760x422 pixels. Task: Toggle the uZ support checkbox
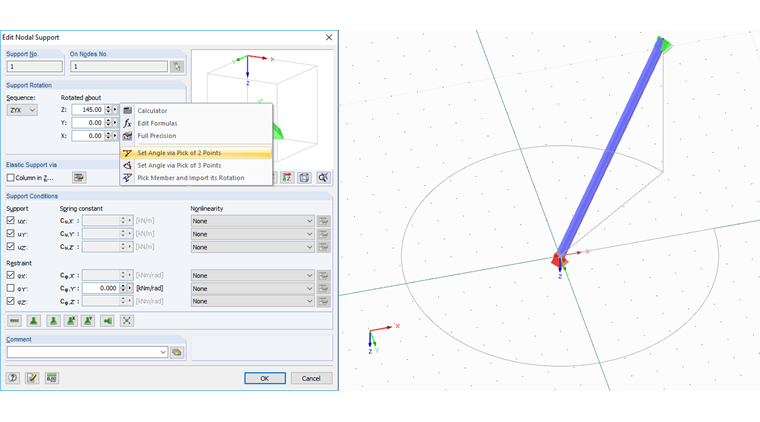click(x=10, y=247)
